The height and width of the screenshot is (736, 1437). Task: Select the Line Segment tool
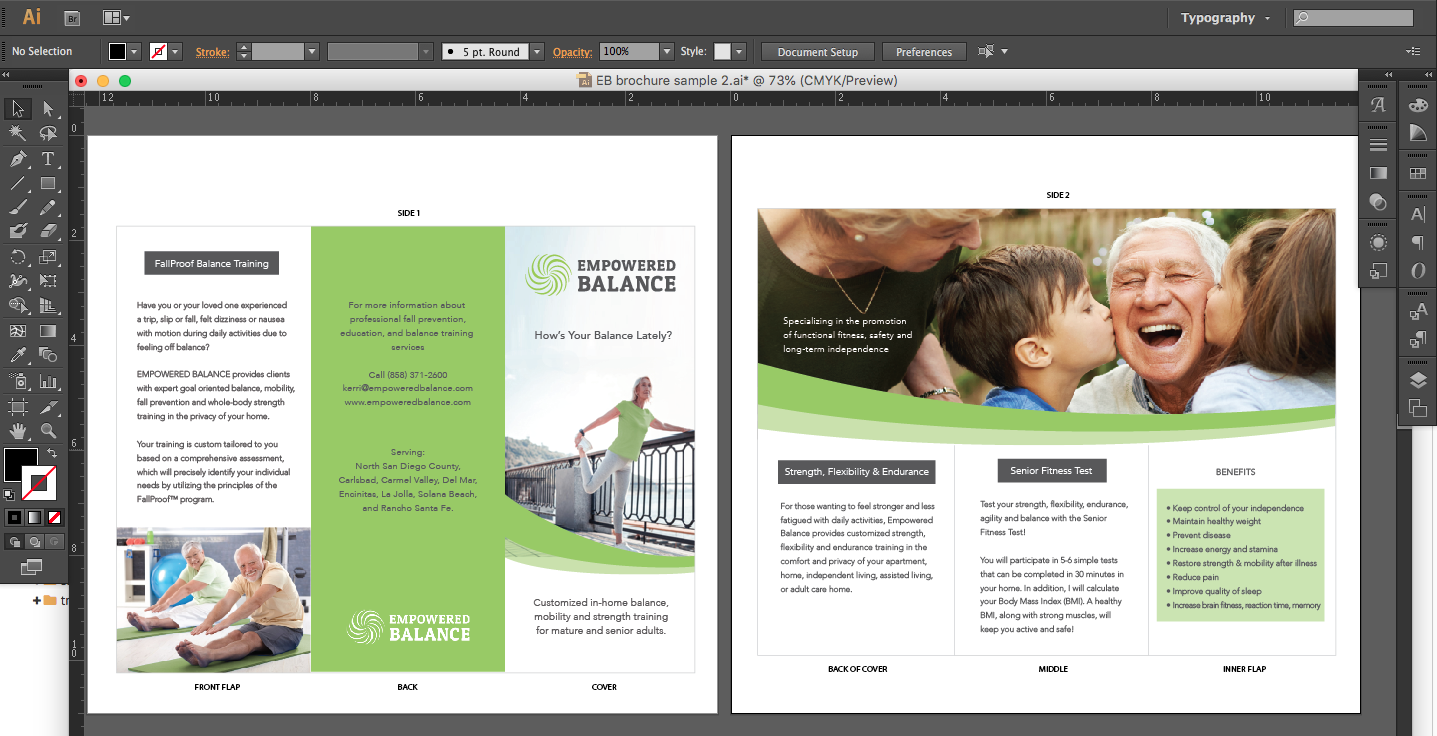coord(18,183)
